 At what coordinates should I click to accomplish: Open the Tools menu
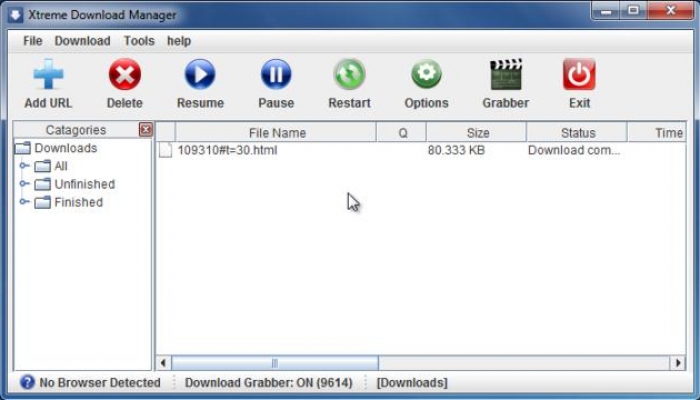pos(139,41)
